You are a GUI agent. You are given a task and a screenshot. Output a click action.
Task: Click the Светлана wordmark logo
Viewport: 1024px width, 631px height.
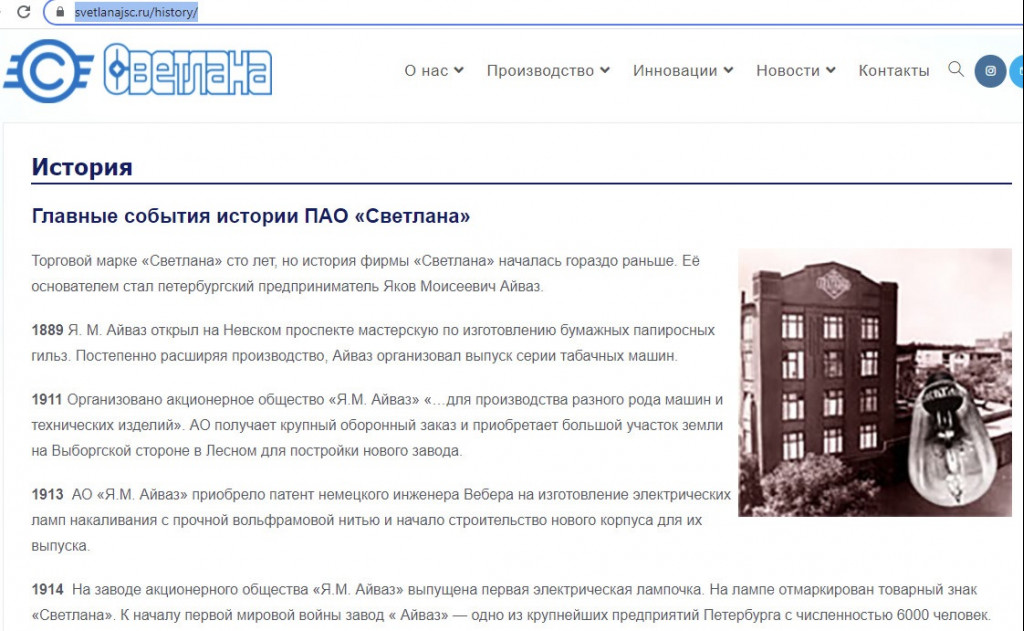pyautogui.click(x=187, y=69)
